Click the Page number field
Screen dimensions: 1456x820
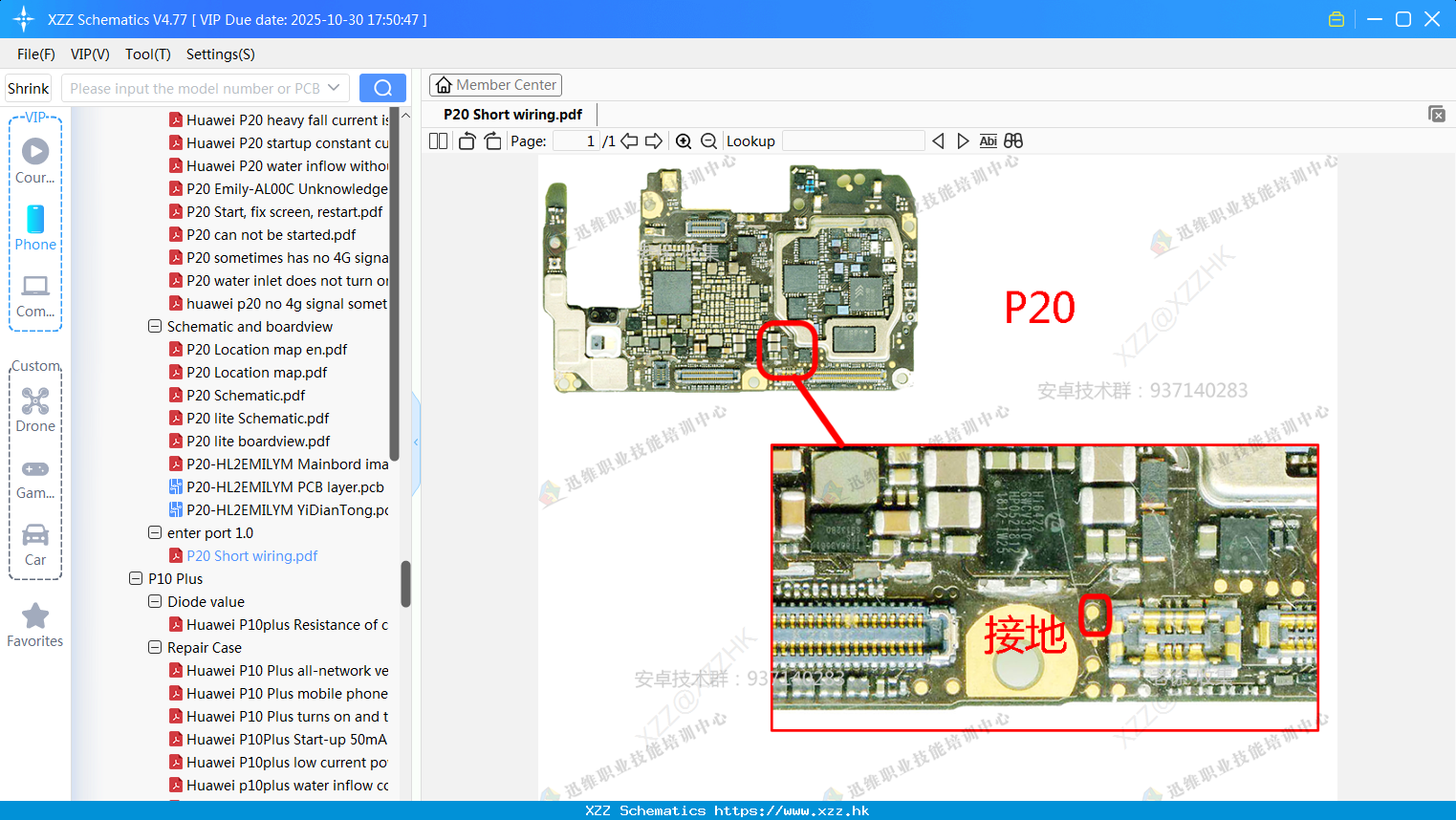click(576, 140)
